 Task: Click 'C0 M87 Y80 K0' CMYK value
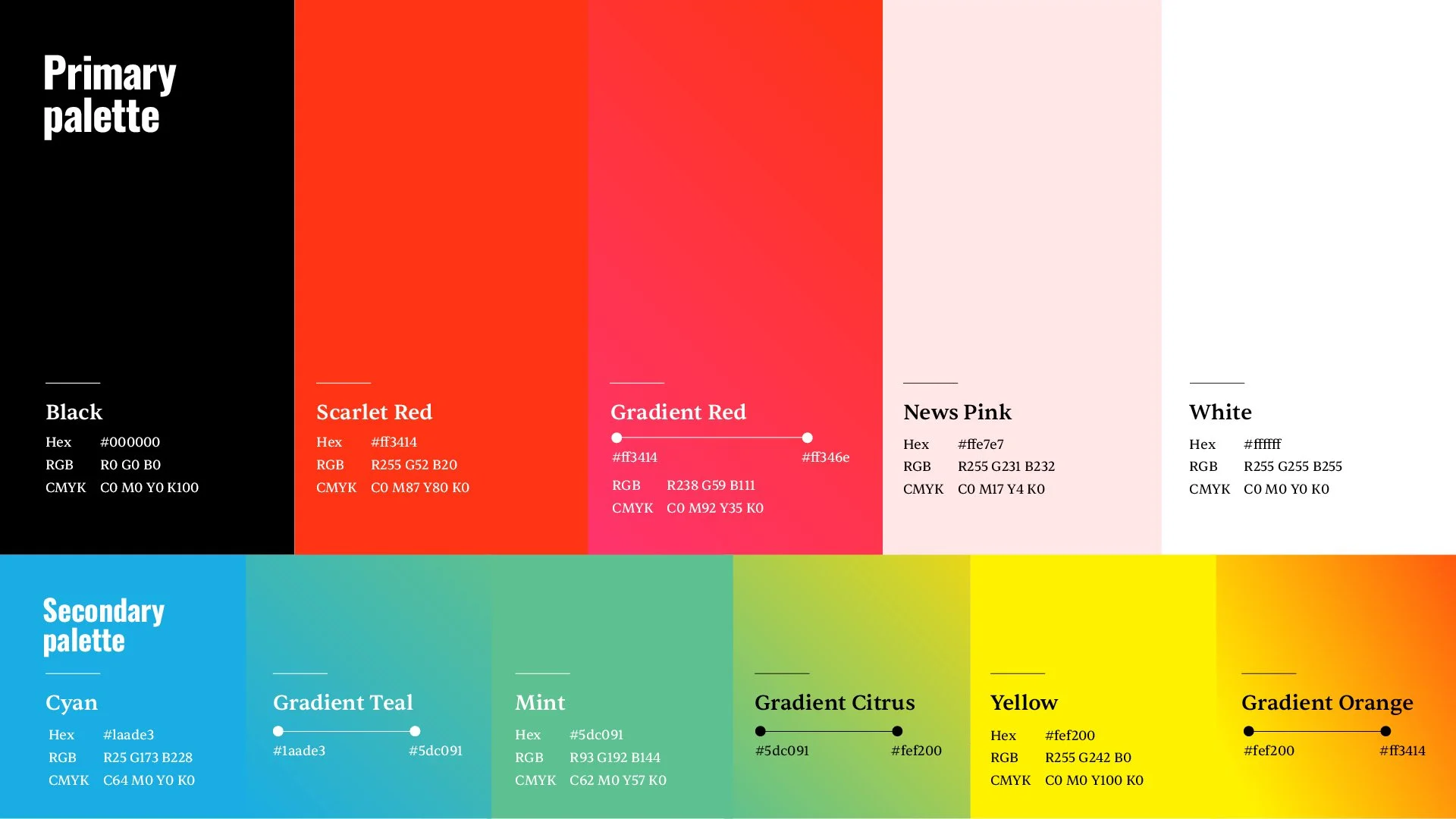tap(420, 488)
